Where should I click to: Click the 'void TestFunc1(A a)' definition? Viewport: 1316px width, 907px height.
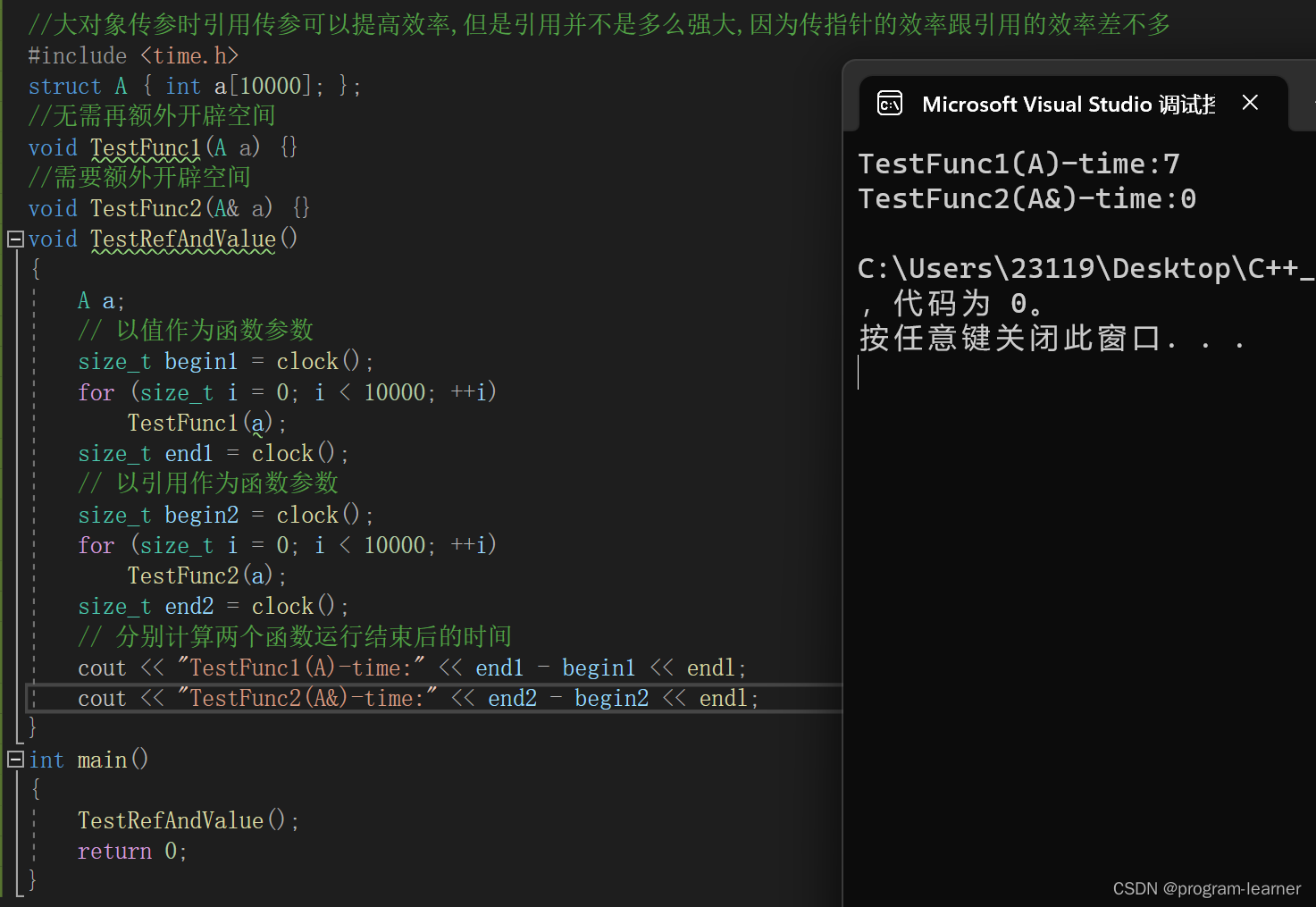point(163,147)
